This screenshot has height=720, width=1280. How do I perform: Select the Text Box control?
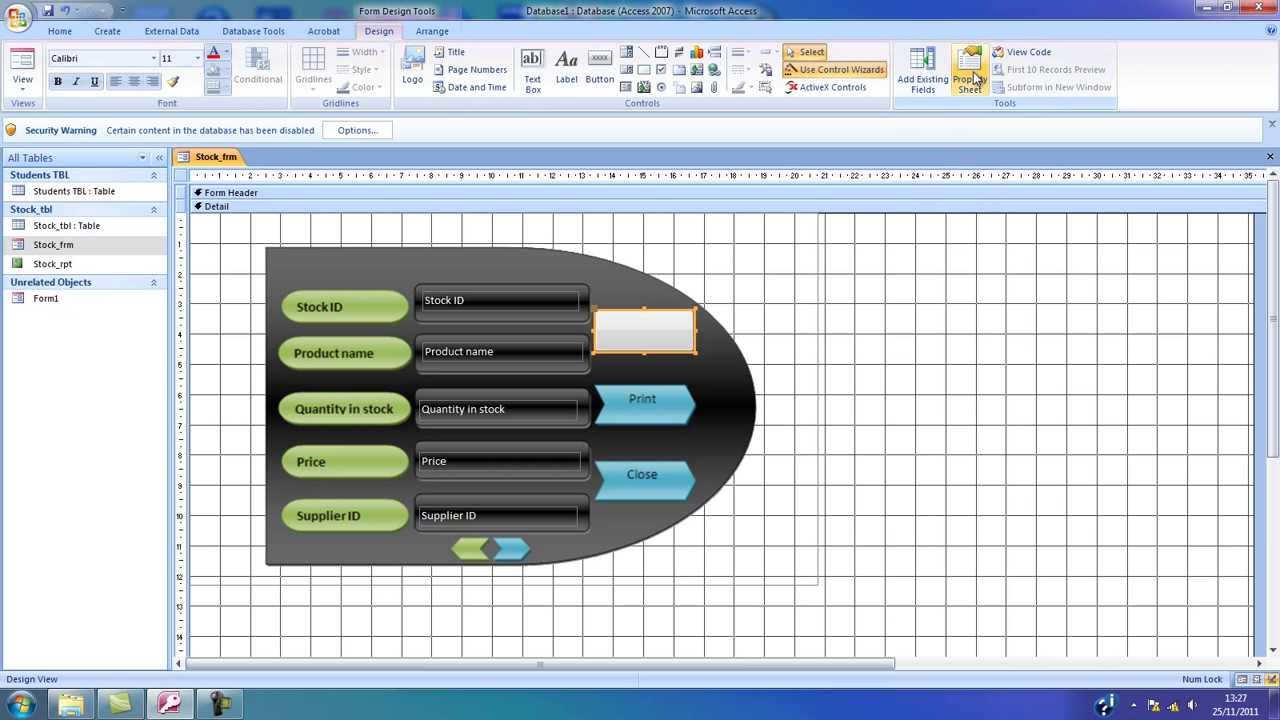[x=533, y=70]
